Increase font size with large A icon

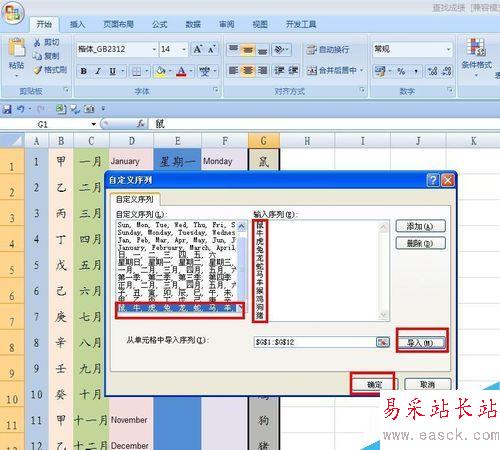[197, 49]
